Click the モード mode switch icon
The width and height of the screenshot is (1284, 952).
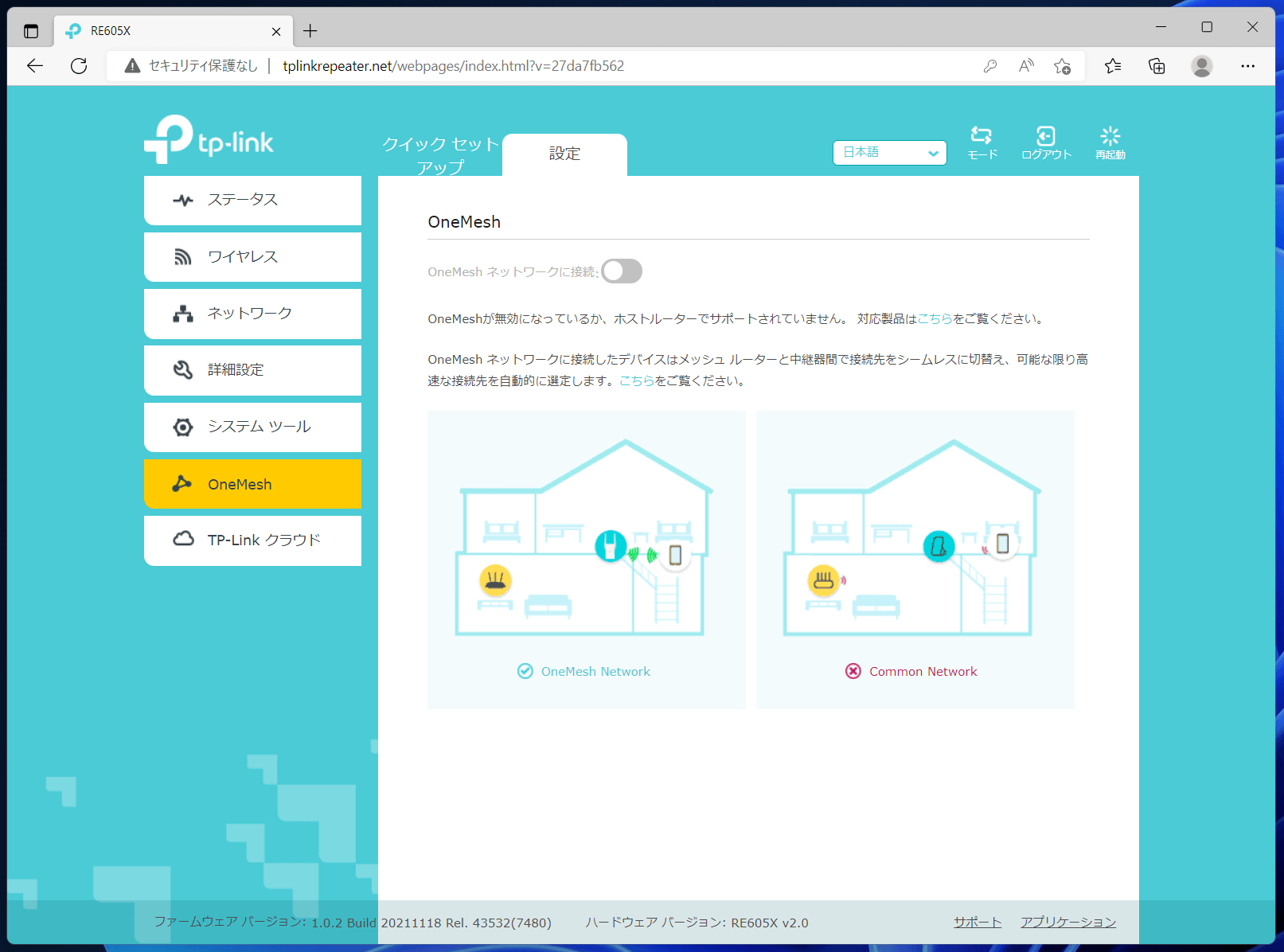(x=982, y=135)
